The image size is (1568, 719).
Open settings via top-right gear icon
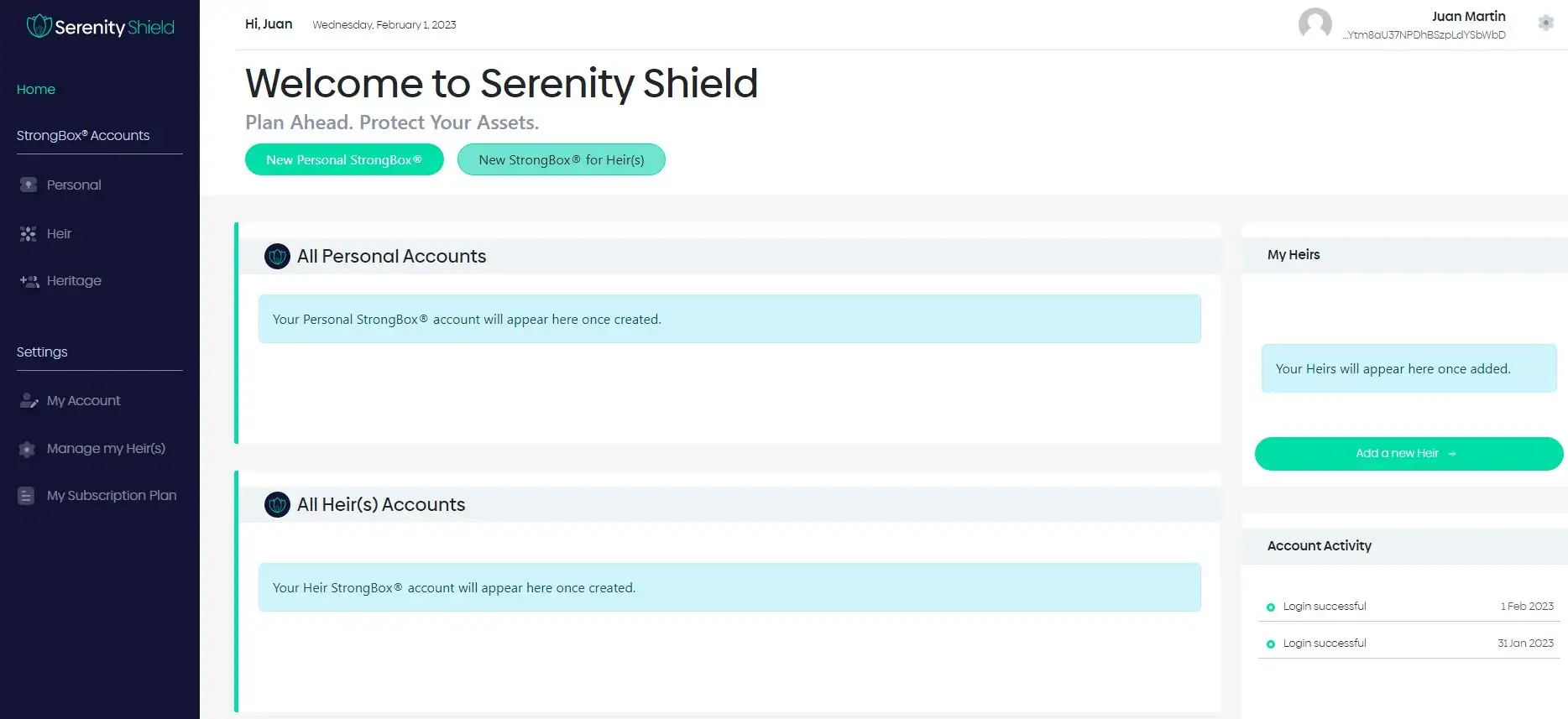coord(1545,23)
